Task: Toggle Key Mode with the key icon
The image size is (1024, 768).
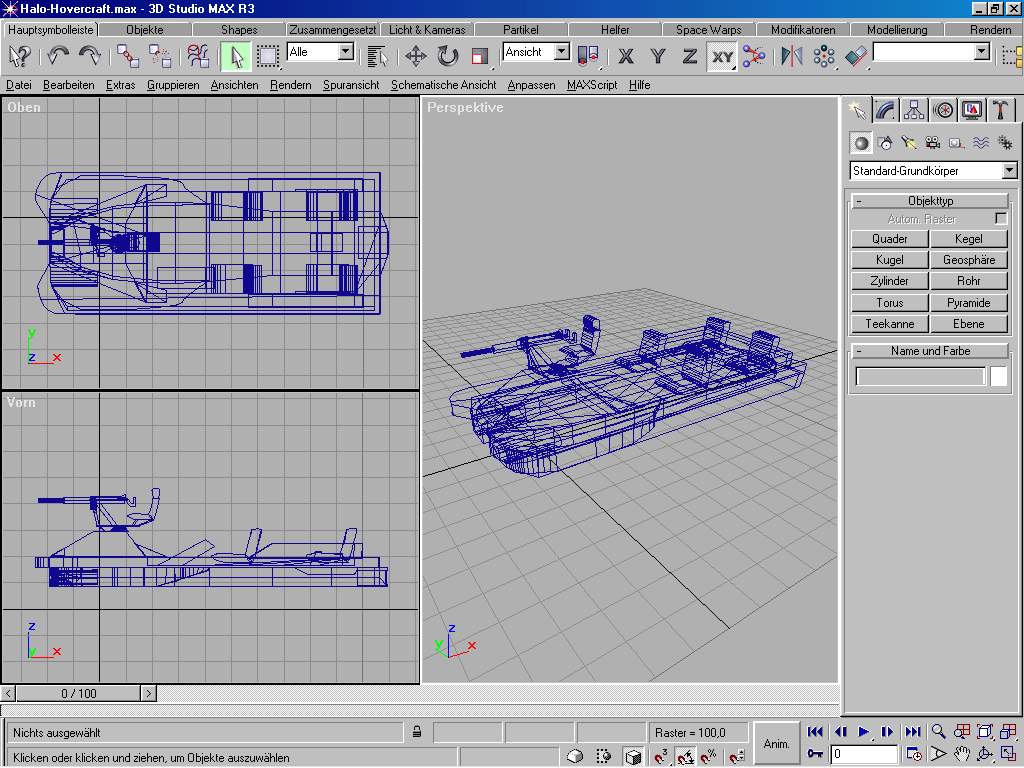Action: tap(815, 754)
